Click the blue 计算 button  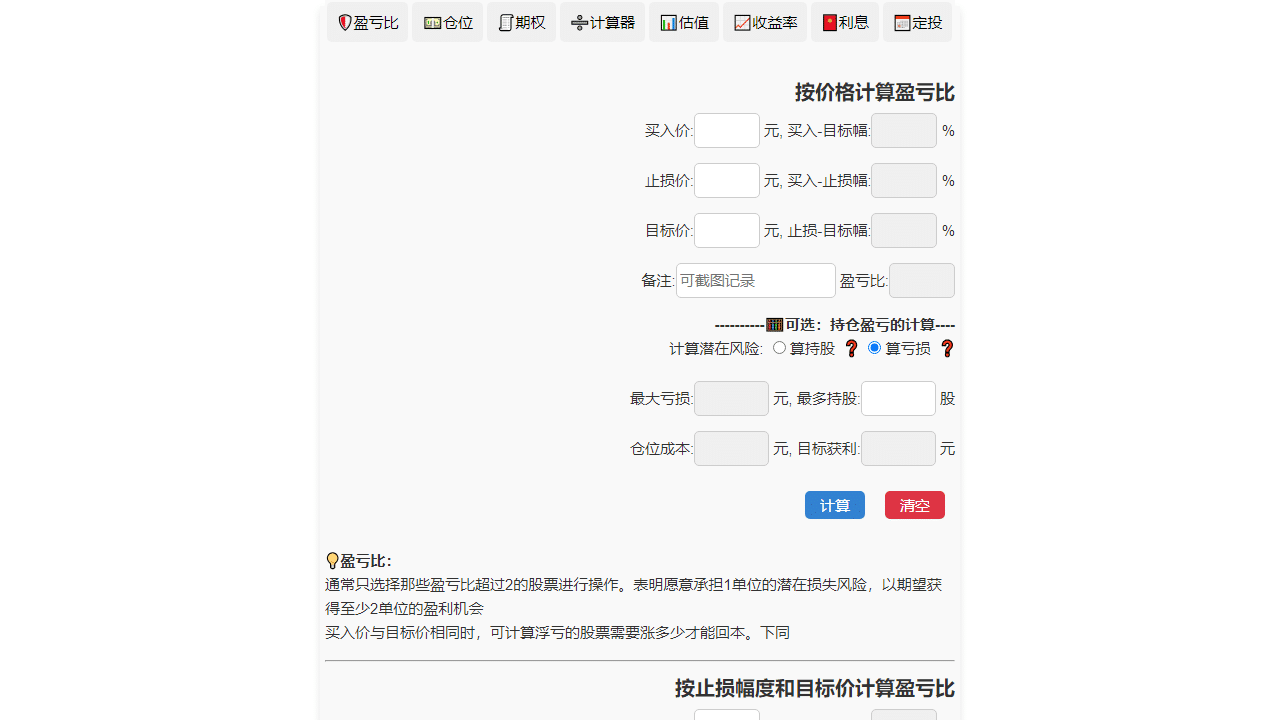click(835, 505)
